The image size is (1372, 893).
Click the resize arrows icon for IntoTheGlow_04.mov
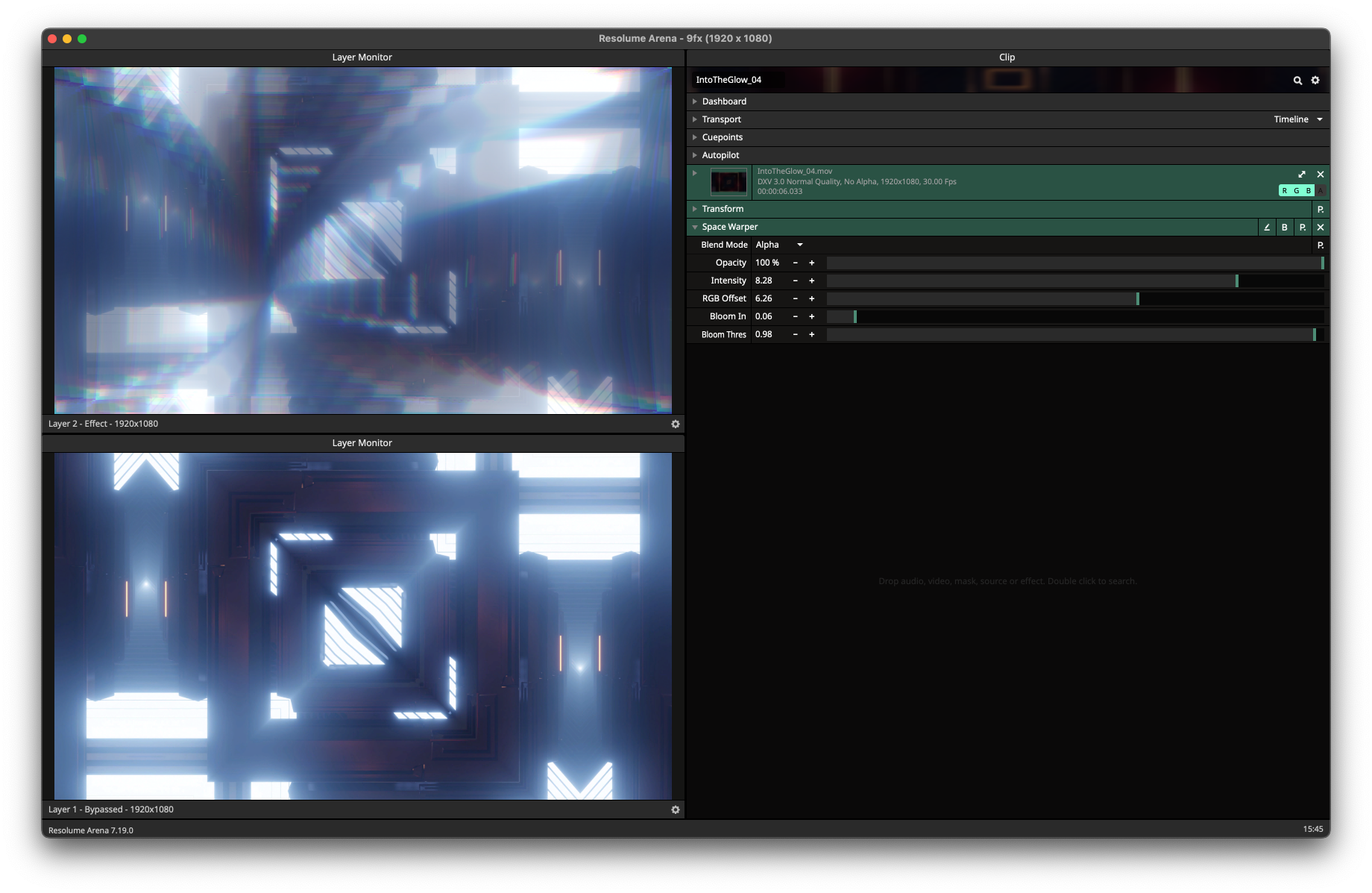pos(1302,175)
